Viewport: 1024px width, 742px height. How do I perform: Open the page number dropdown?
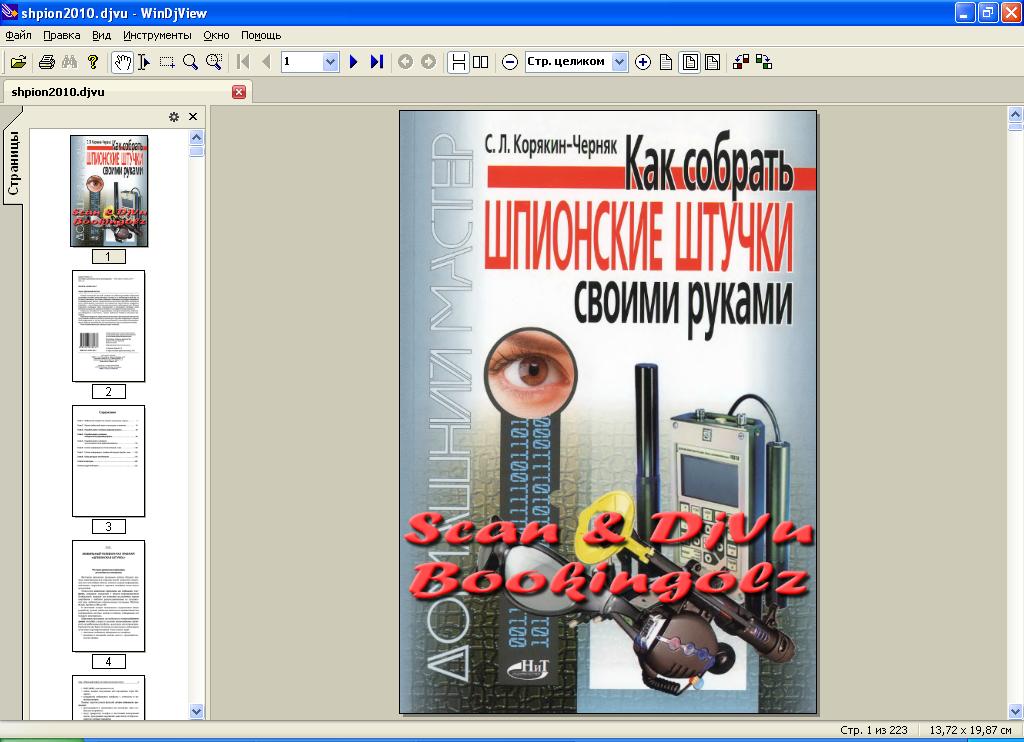pyautogui.click(x=331, y=62)
